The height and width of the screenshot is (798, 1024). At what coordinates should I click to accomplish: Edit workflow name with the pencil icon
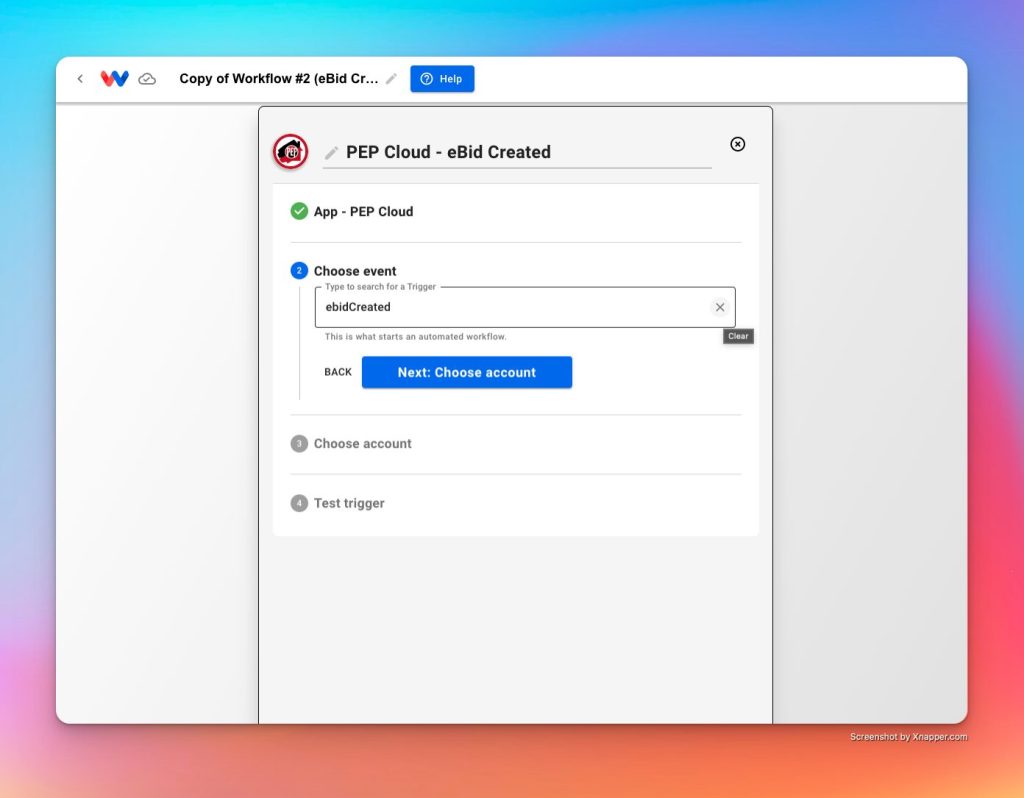tap(391, 79)
